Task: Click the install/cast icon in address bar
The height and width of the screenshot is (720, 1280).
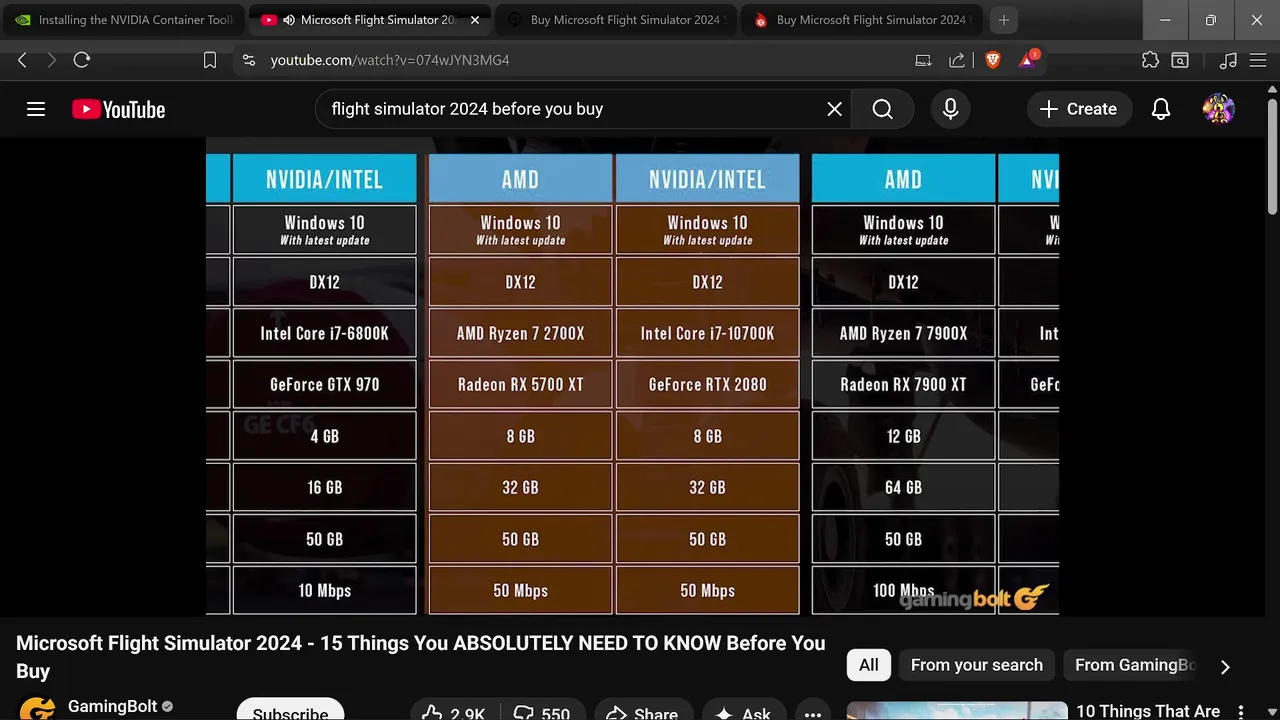Action: tap(923, 60)
